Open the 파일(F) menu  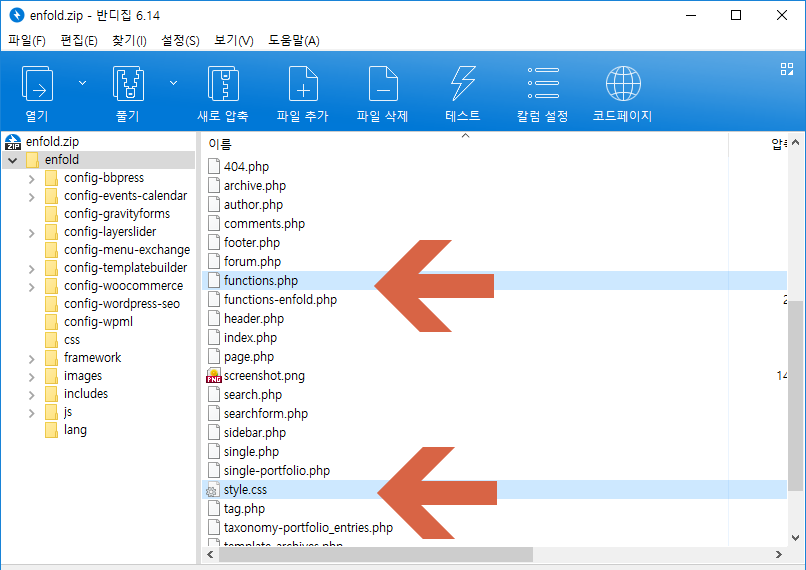(x=27, y=40)
